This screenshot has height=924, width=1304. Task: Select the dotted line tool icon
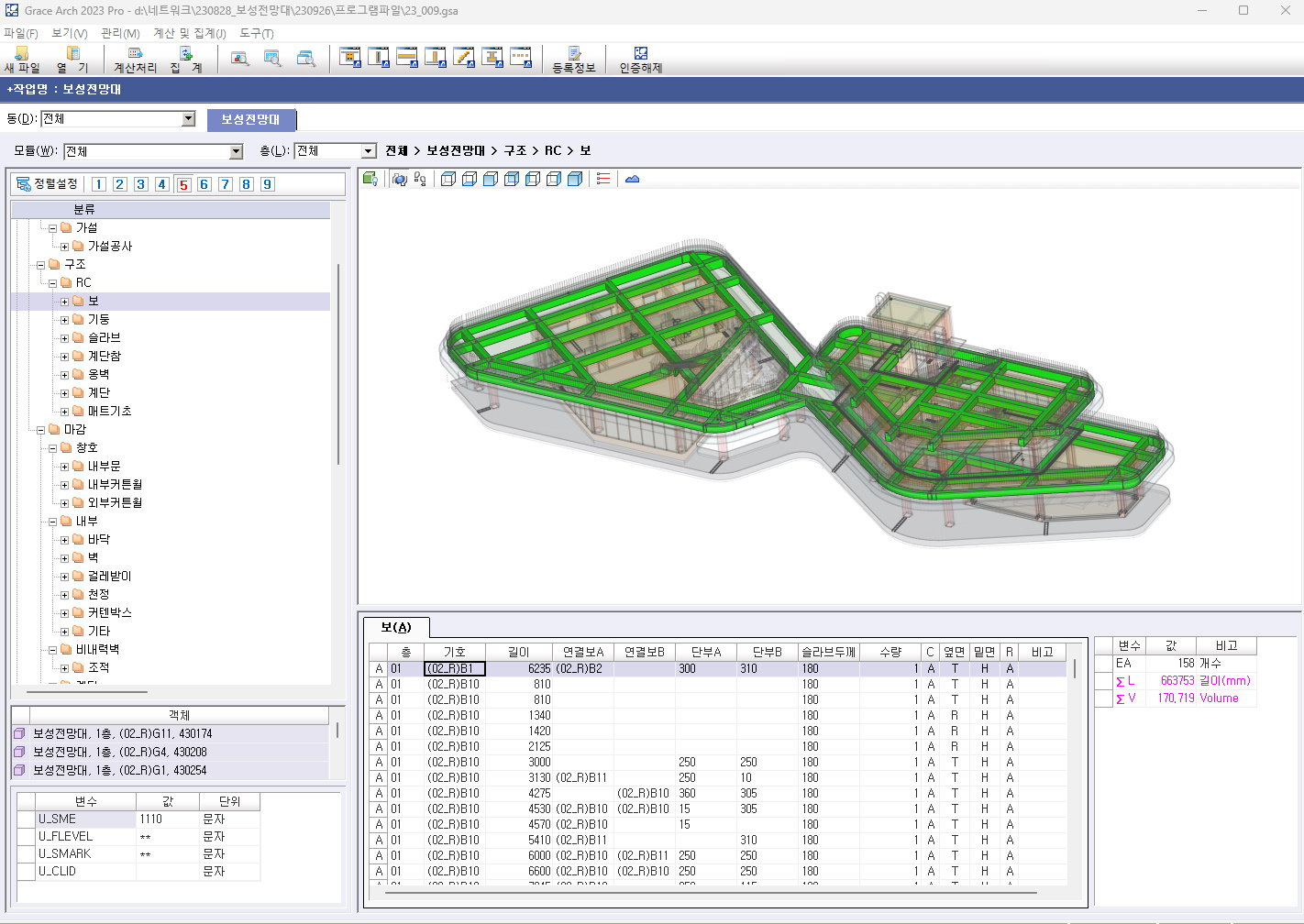(521, 58)
